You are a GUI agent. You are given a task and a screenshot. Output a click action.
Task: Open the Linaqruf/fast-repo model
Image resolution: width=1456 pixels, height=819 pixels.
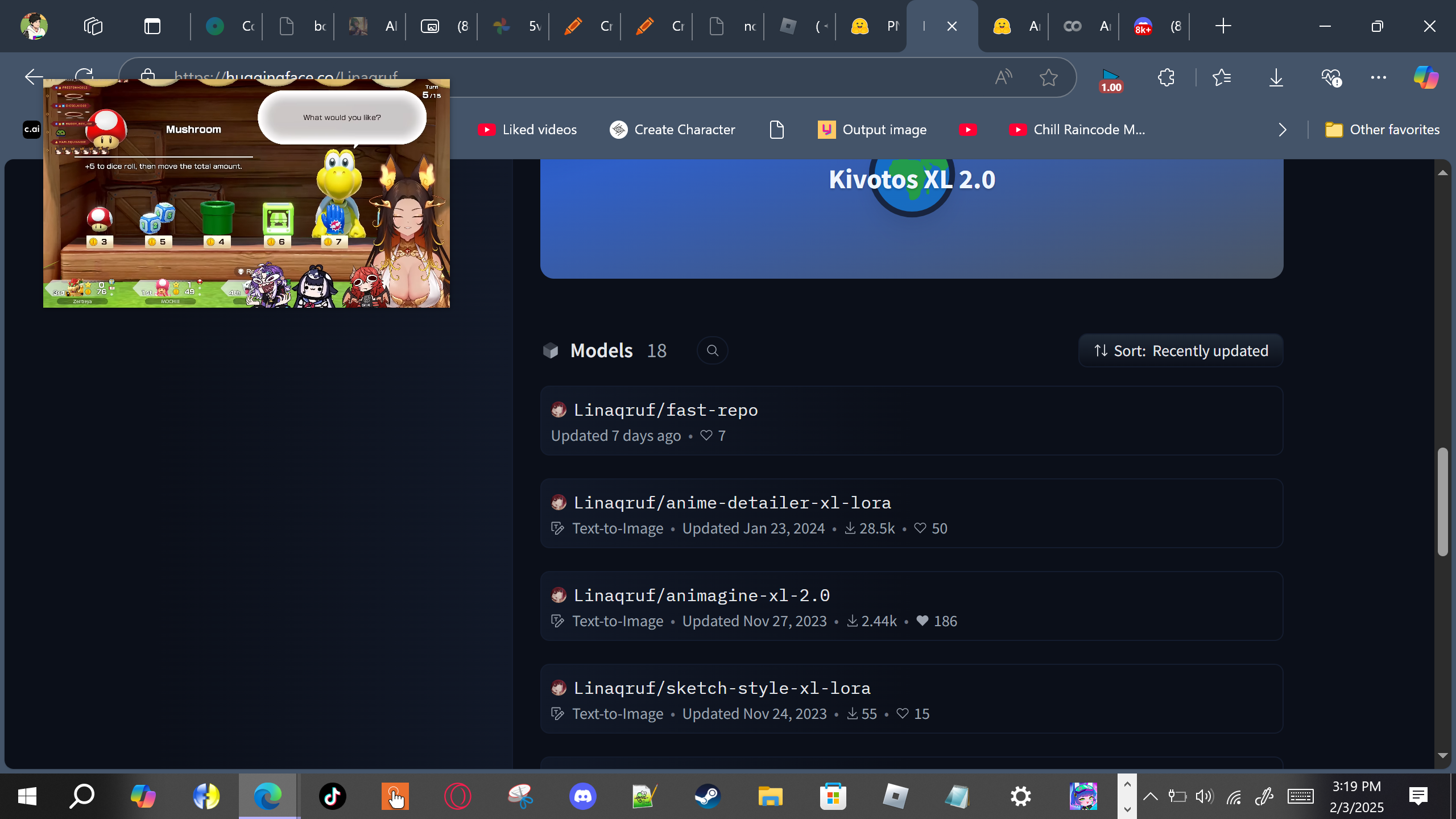click(912, 421)
